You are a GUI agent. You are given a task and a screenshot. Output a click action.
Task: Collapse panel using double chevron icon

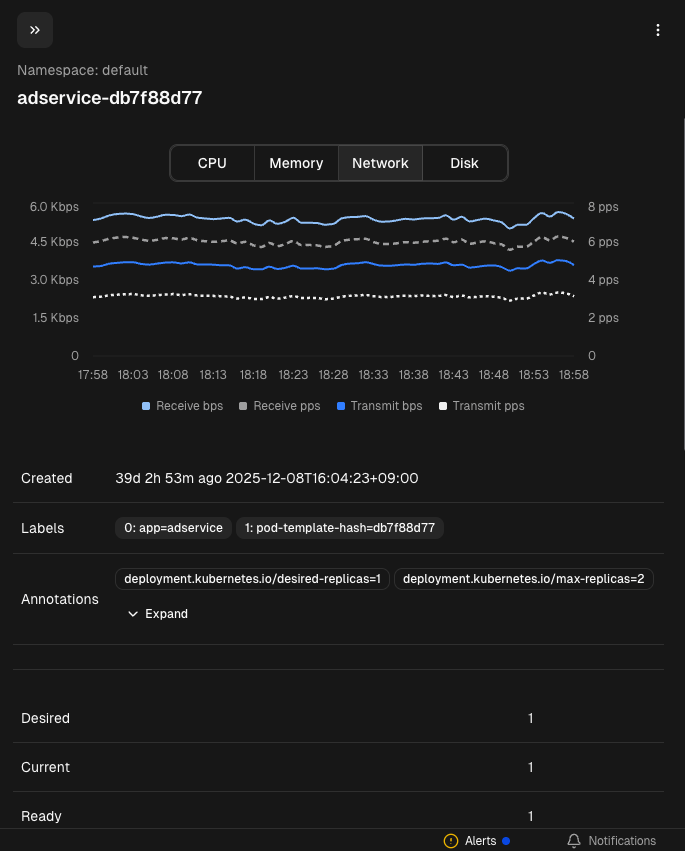click(35, 30)
